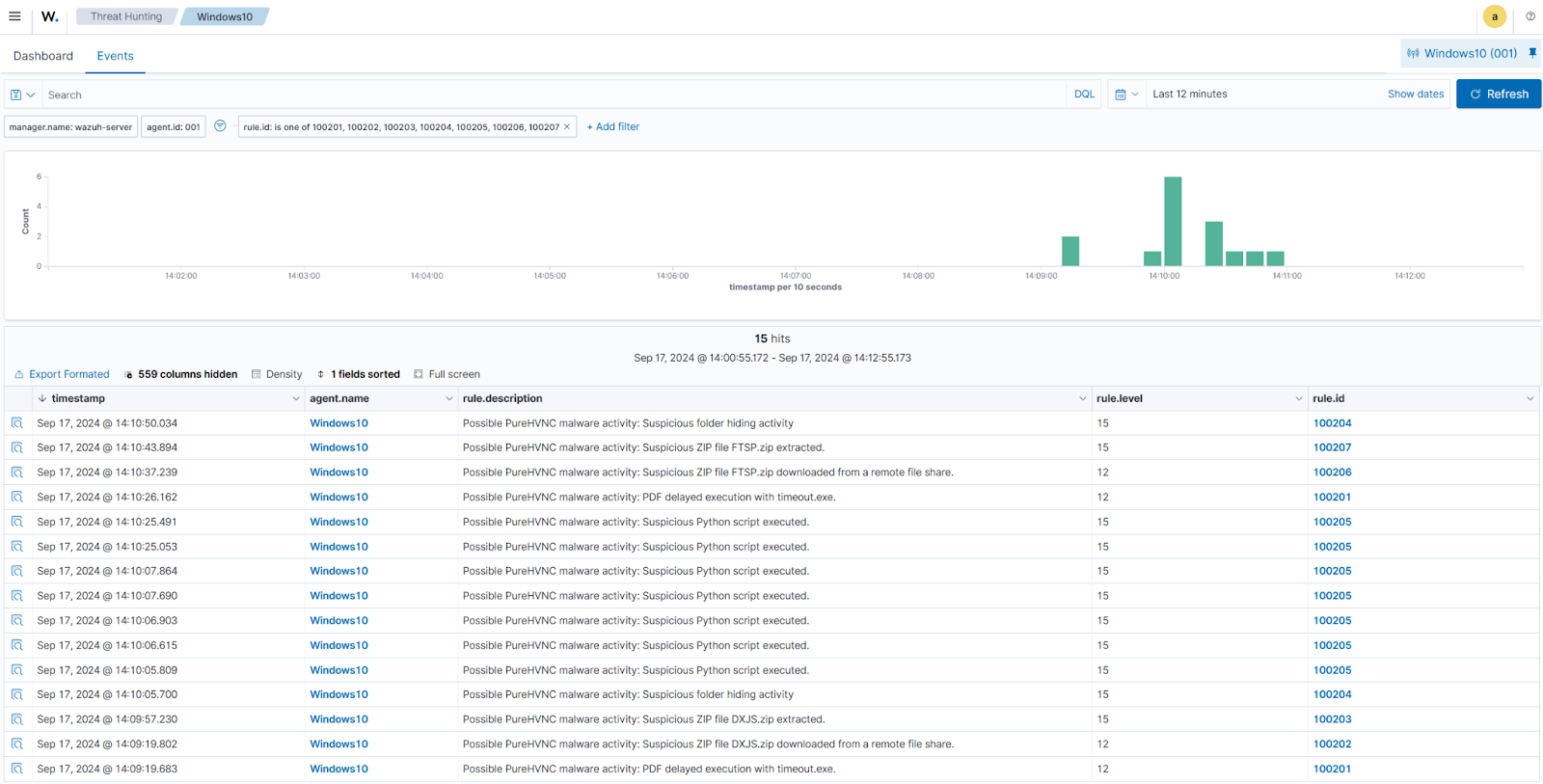Open the hamburger navigation menu
This screenshot has height=784, width=1543.
[14, 16]
